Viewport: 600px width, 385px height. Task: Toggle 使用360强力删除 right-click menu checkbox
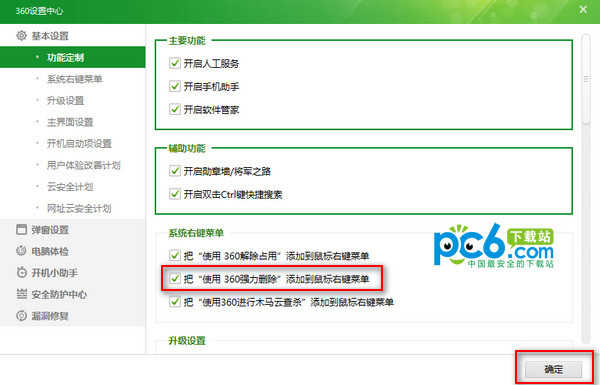(175, 279)
